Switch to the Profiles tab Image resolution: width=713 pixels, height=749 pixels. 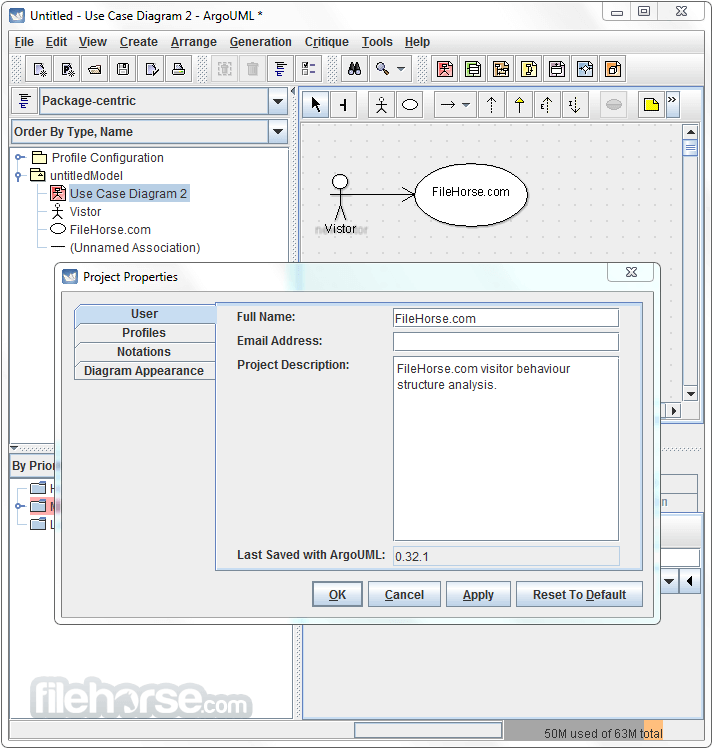point(144,333)
